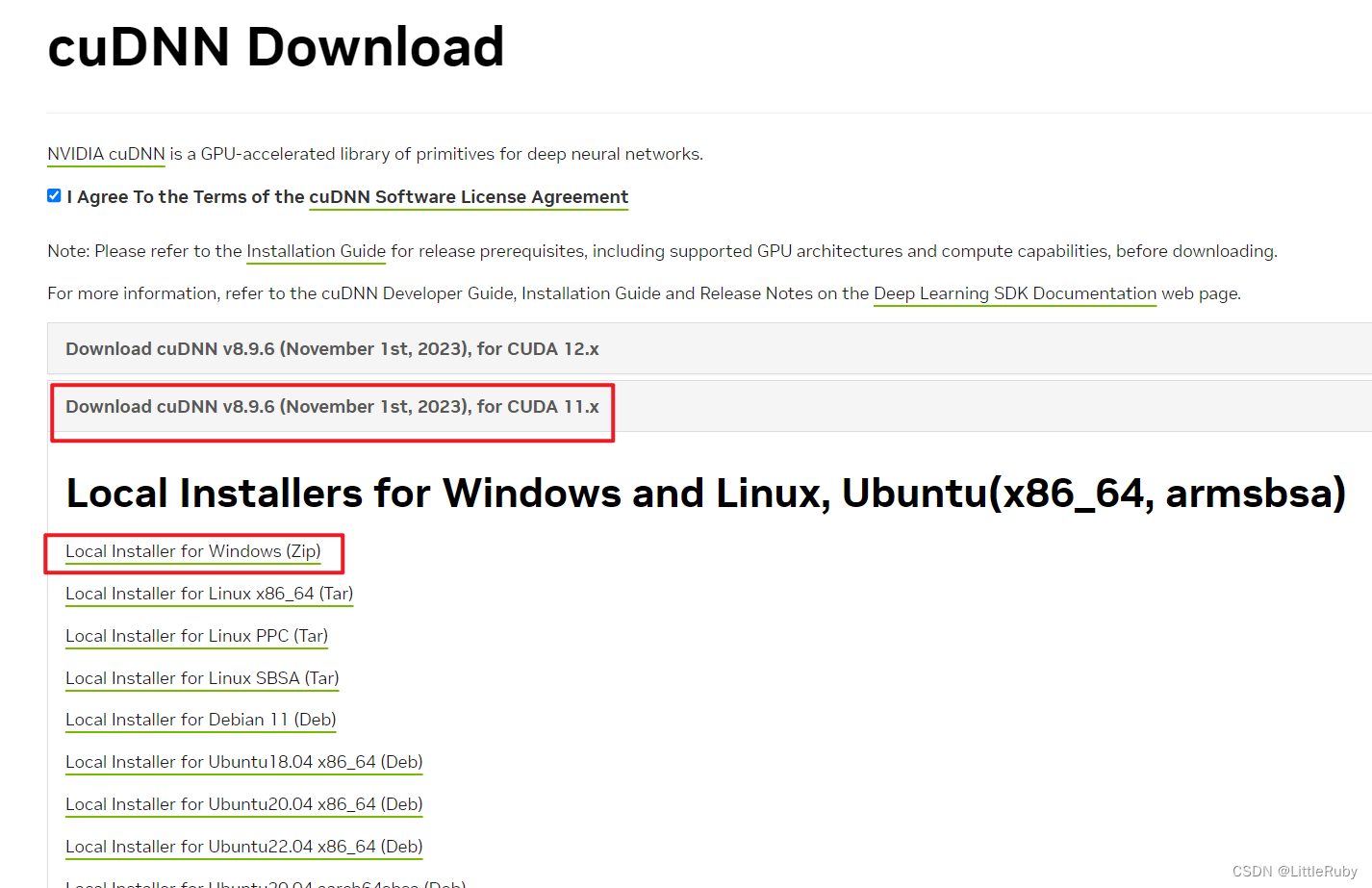
Task: Download Local Installer for Linux SBSA (Tar)
Action: (x=202, y=678)
